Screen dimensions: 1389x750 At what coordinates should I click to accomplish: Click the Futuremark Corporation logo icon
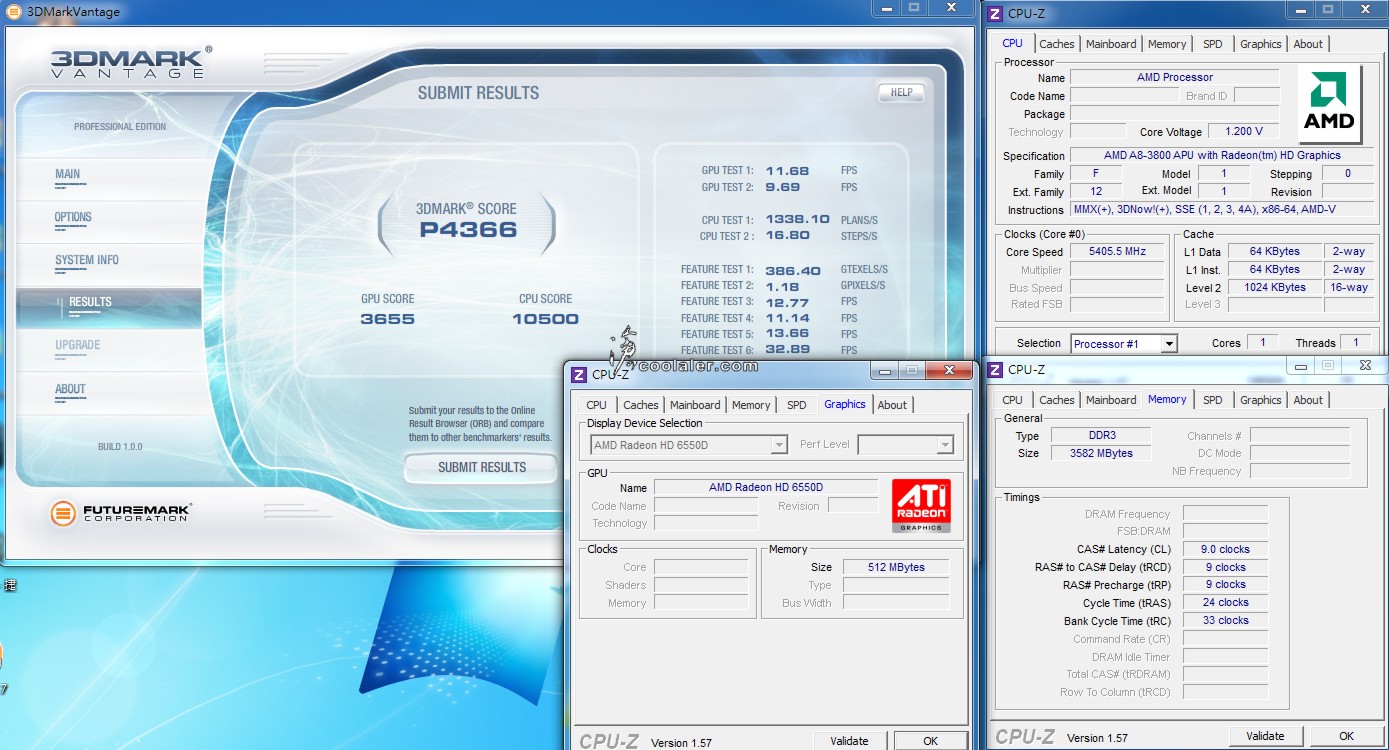[x=64, y=513]
